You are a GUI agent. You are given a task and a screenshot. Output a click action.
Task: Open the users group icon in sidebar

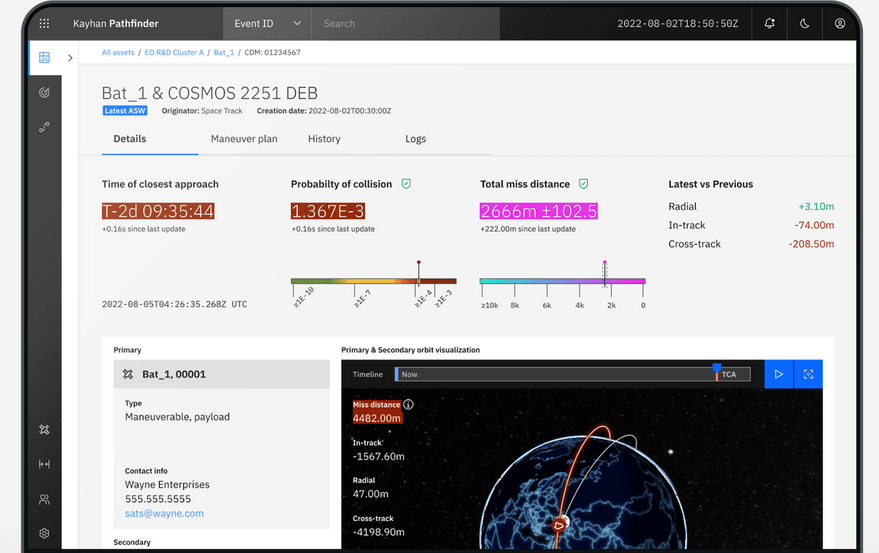pos(44,499)
